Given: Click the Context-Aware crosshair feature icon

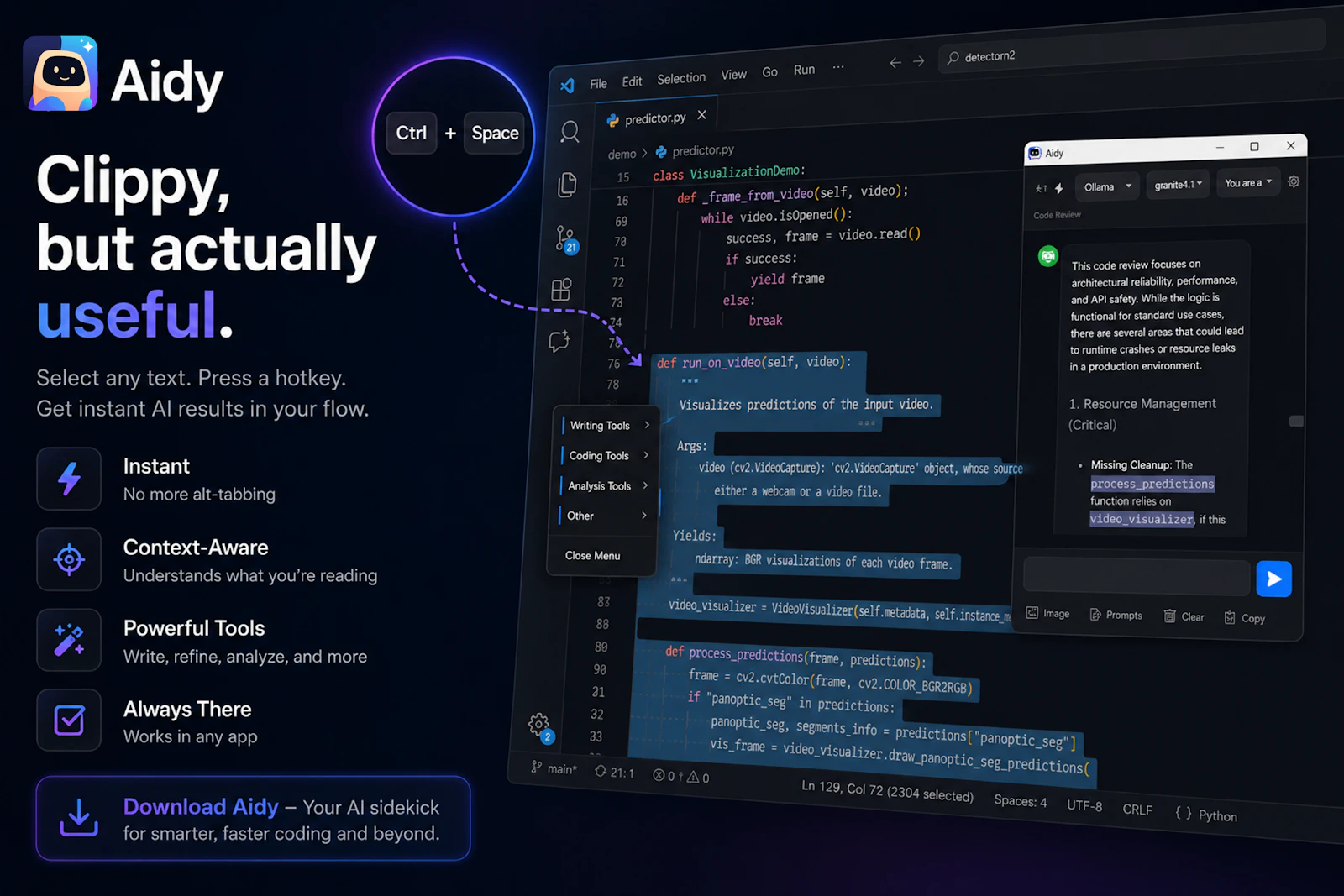Looking at the screenshot, I should [69, 559].
